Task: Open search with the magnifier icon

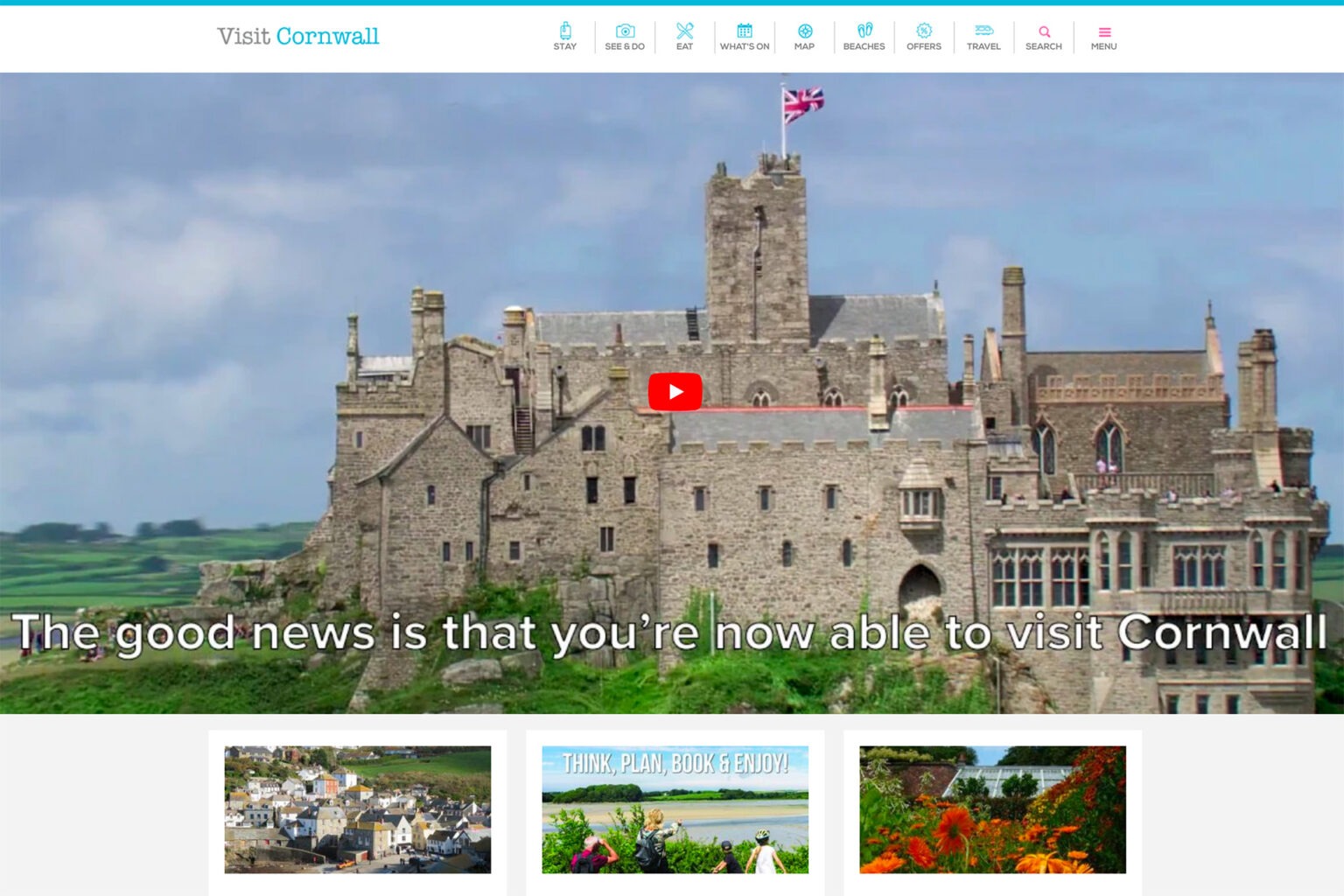Action: coord(1044,31)
